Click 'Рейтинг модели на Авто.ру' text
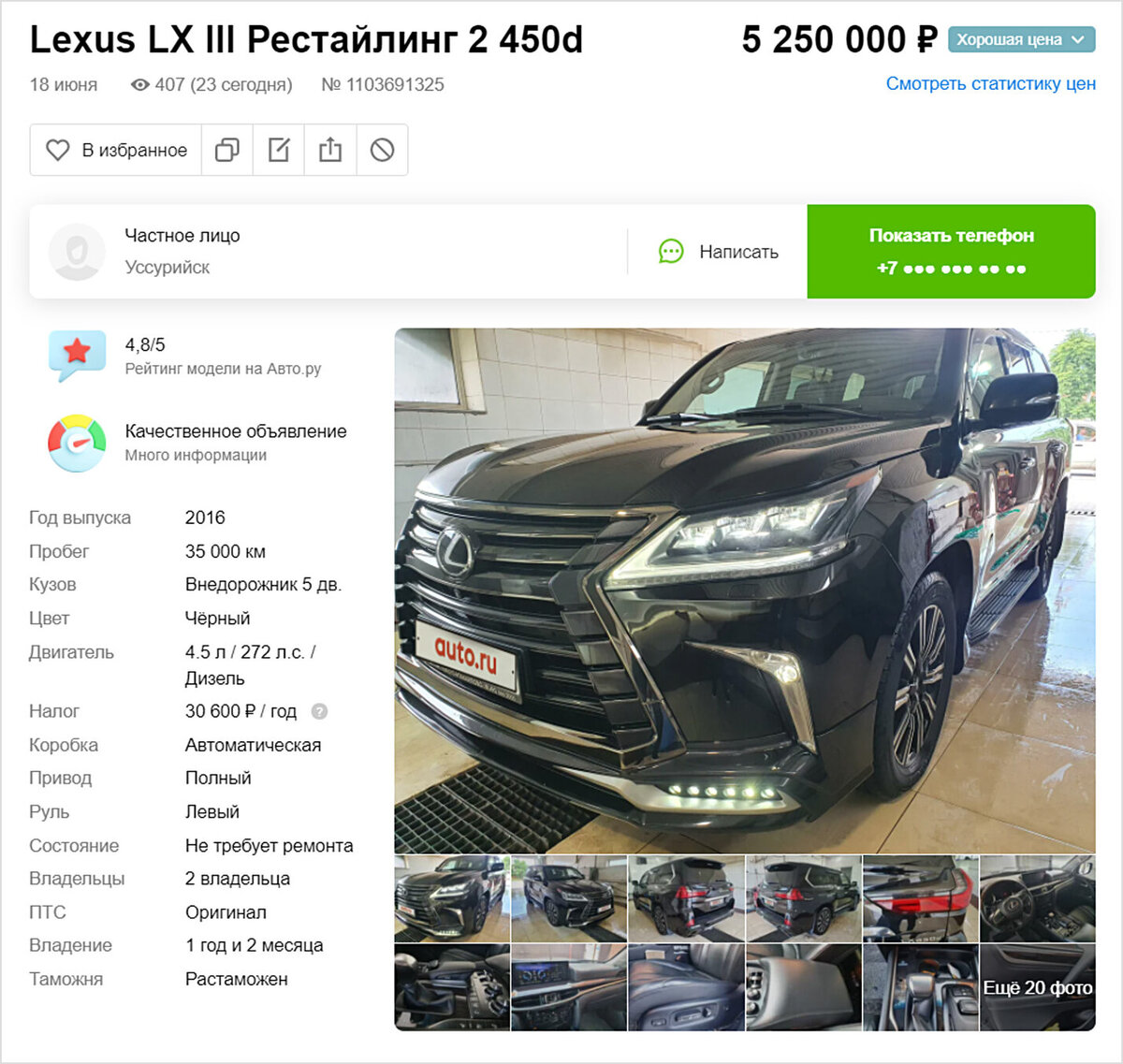Image resolution: width=1123 pixels, height=1064 pixels. [223, 369]
